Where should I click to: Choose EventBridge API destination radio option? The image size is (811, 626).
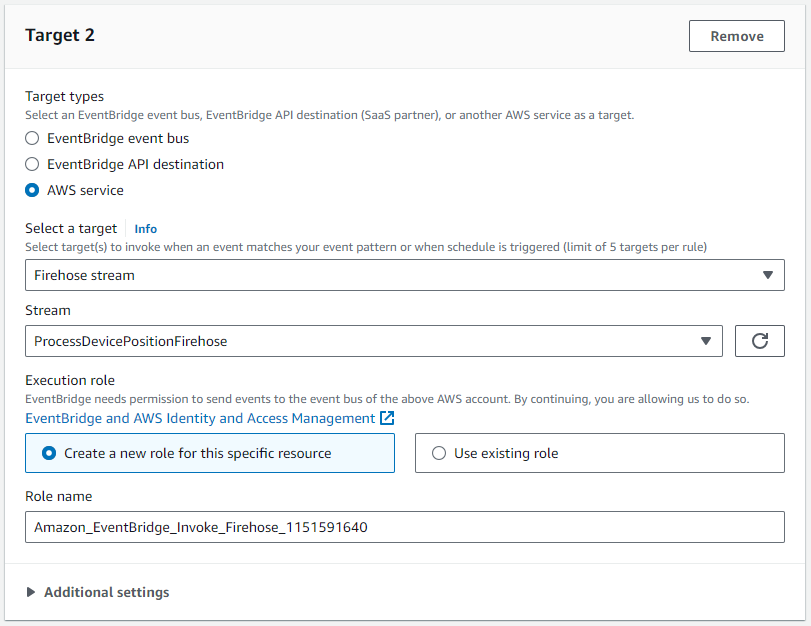click(x=32, y=164)
